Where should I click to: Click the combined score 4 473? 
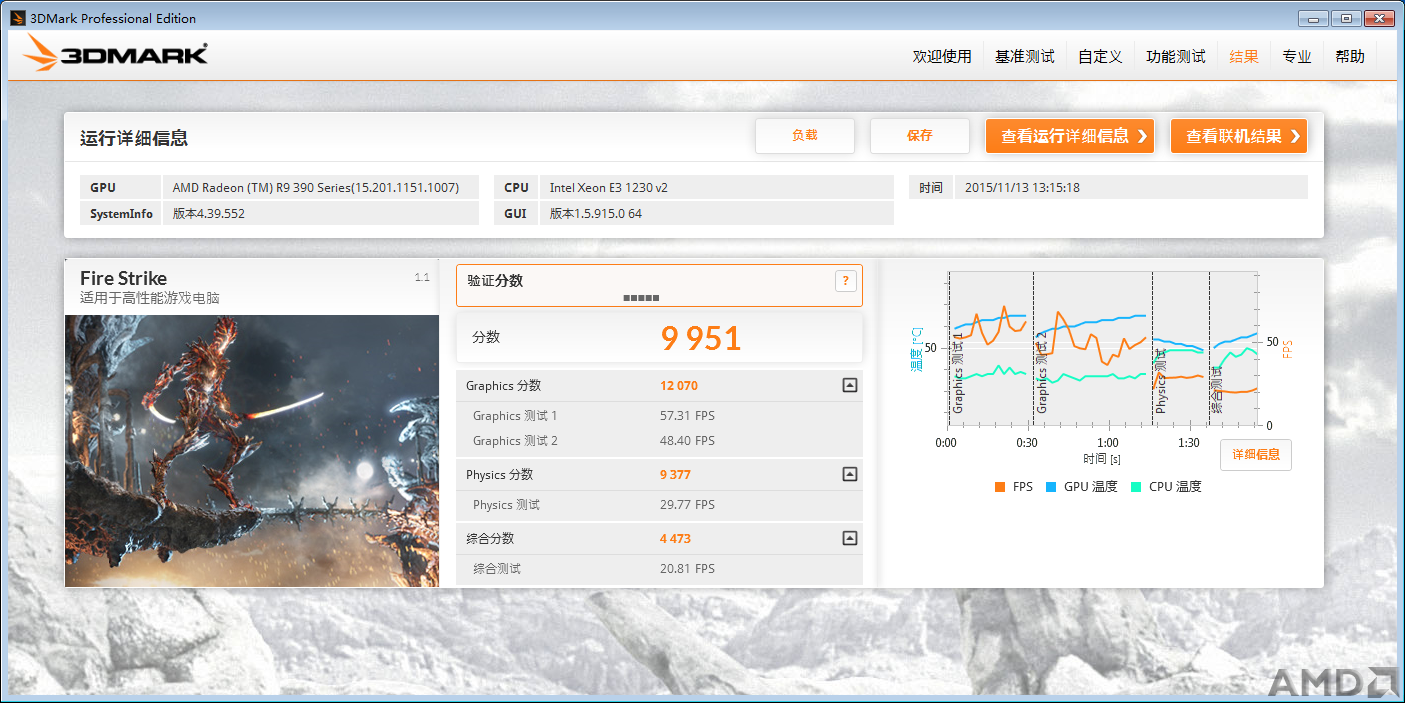tap(675, 539)
